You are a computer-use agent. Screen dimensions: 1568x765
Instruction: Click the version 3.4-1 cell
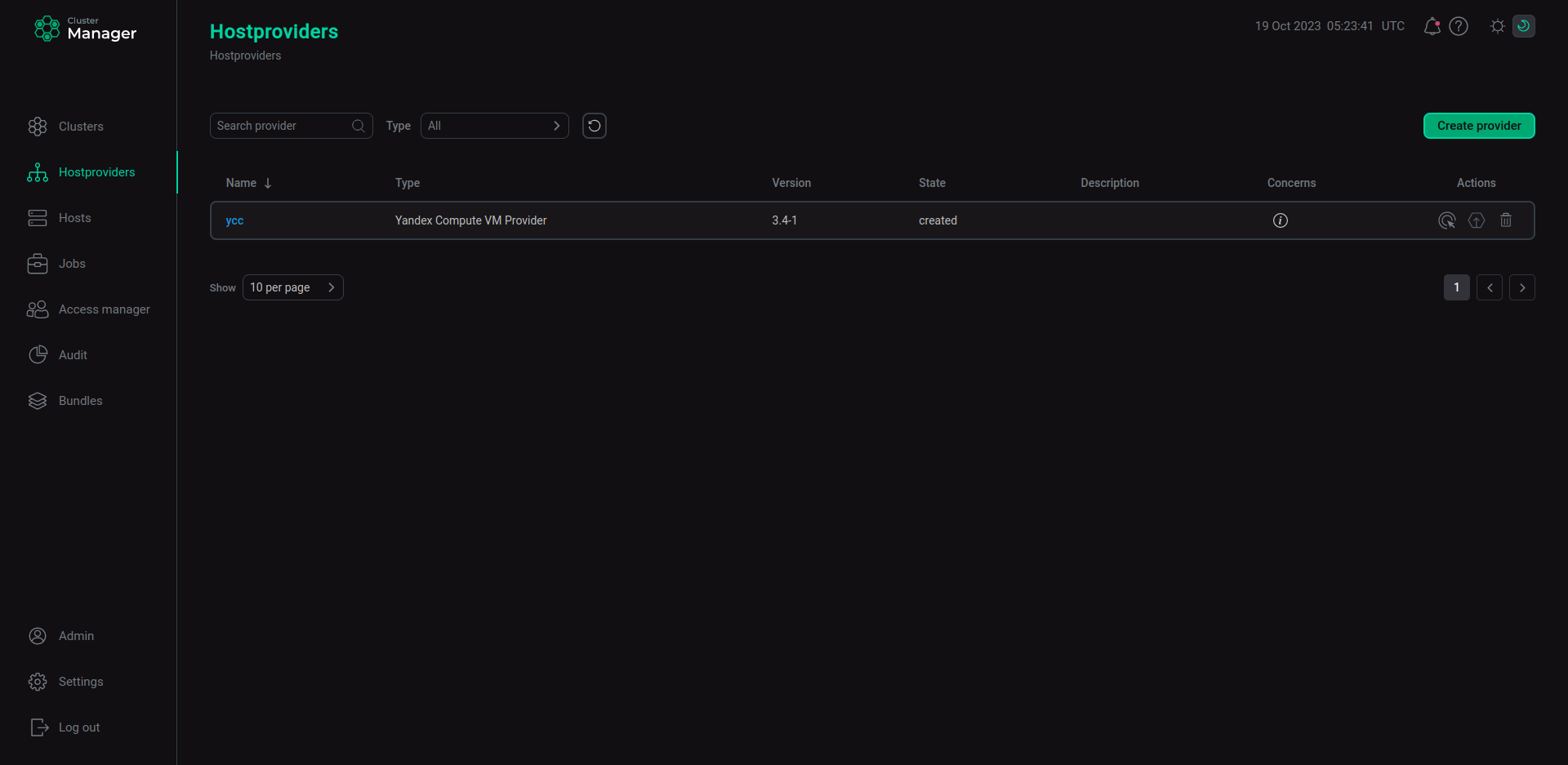coord(784,220)
